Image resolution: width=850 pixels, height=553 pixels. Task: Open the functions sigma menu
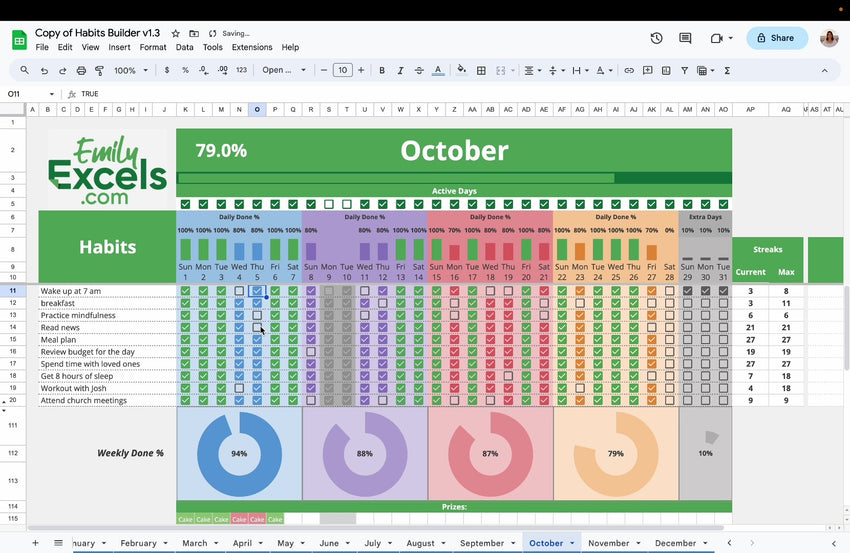point(727,70)
